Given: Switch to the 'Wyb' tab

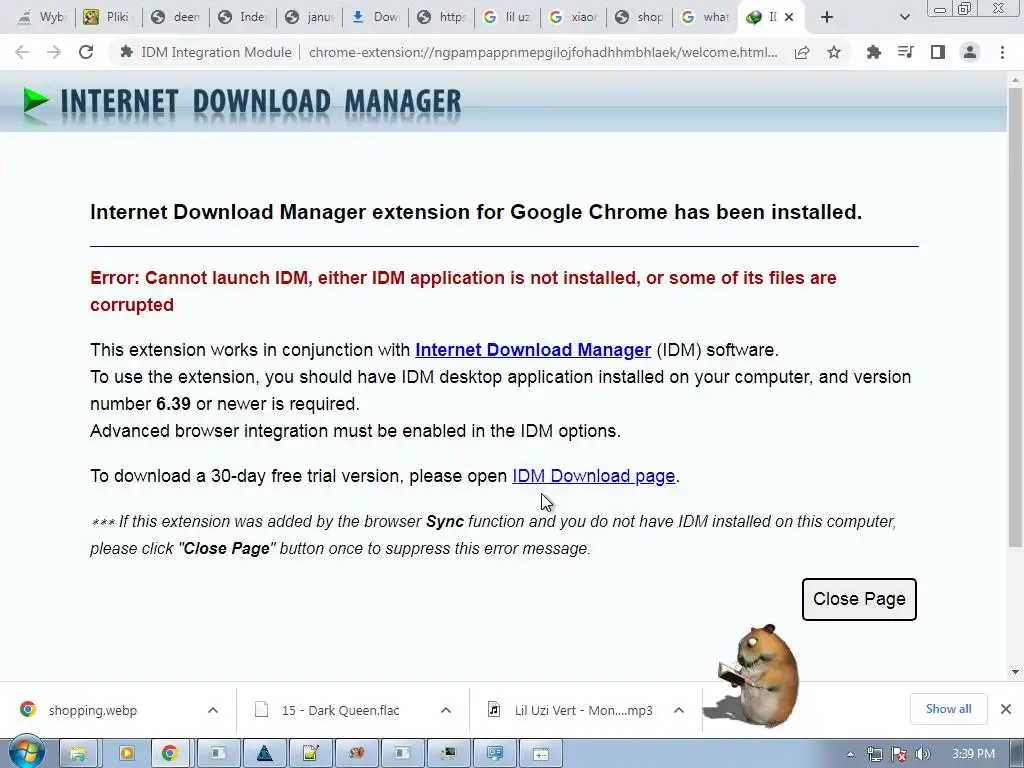Looking at the screenshot, I should tap(42, 18).
